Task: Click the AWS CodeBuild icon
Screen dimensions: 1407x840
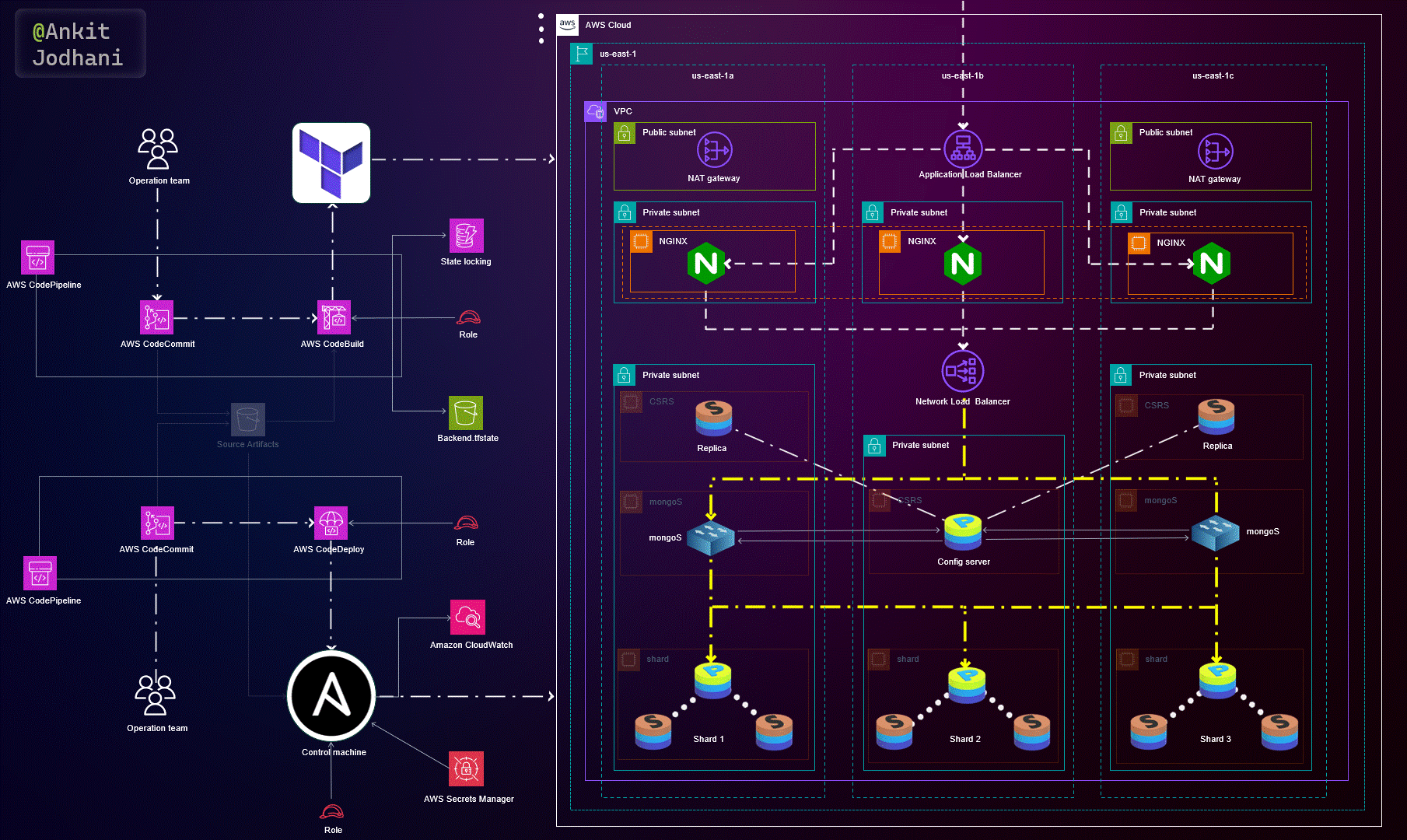Action: pos(334,317)
